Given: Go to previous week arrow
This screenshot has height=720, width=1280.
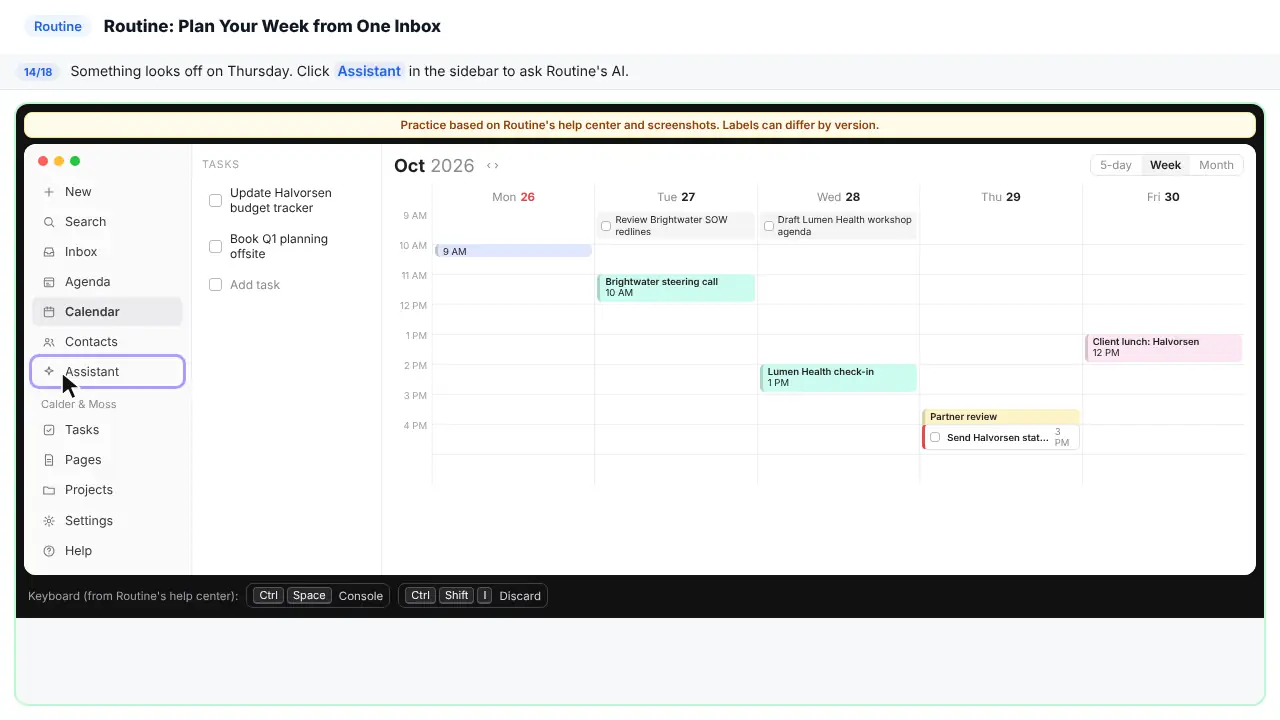Looking at the screenshot, I should click(x=489, y=166).
